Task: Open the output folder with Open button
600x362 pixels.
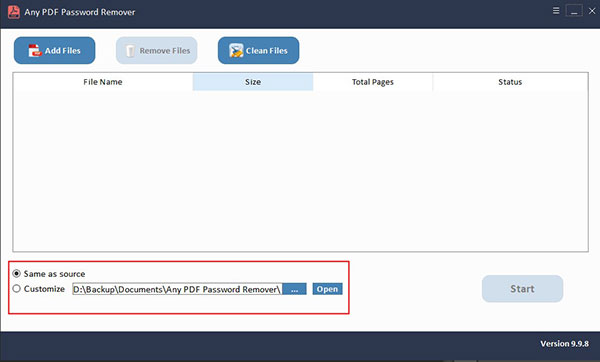Action: pos(327,289)
